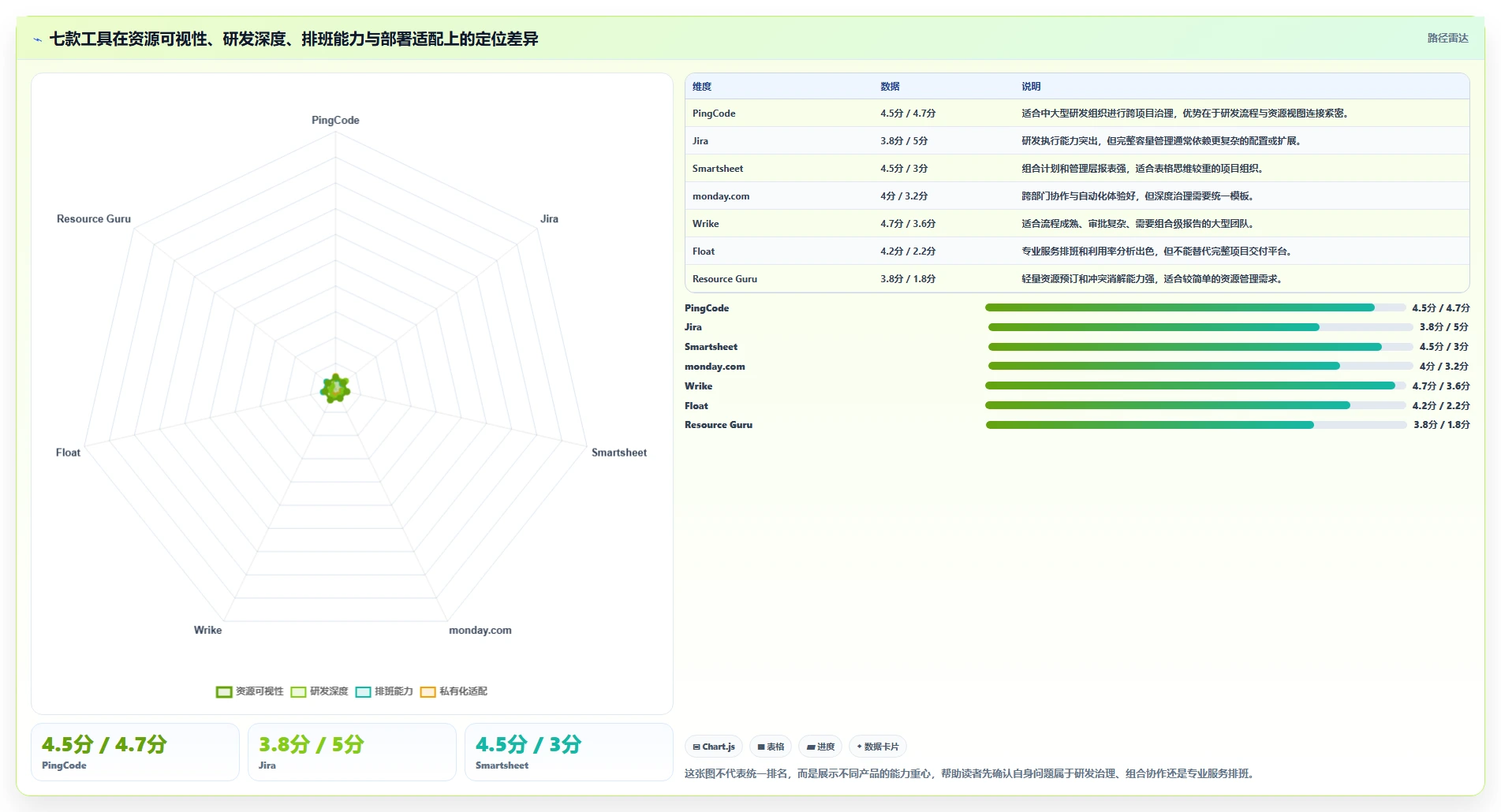Click the PingCode progress bar
1501x812 pixels.
pyautogui.click(x=1195, y=307)
